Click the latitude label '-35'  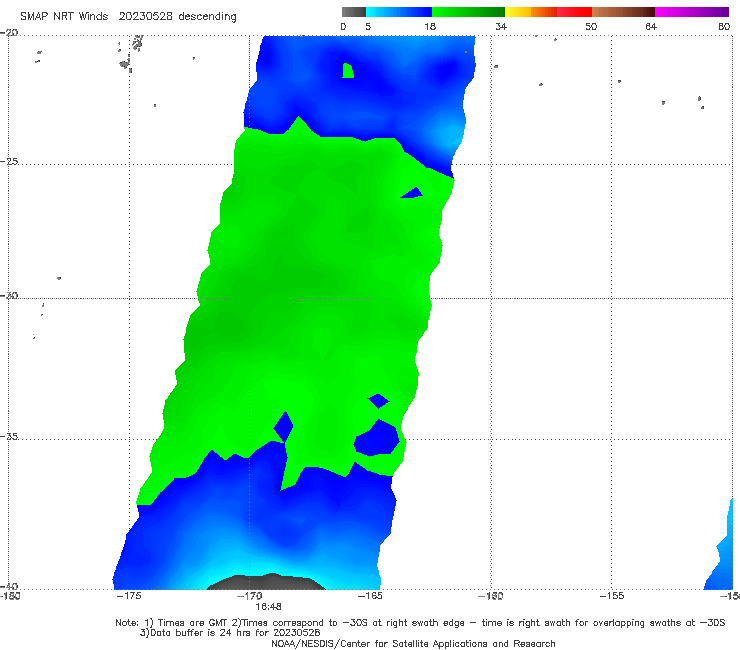[x=9, y=437]
